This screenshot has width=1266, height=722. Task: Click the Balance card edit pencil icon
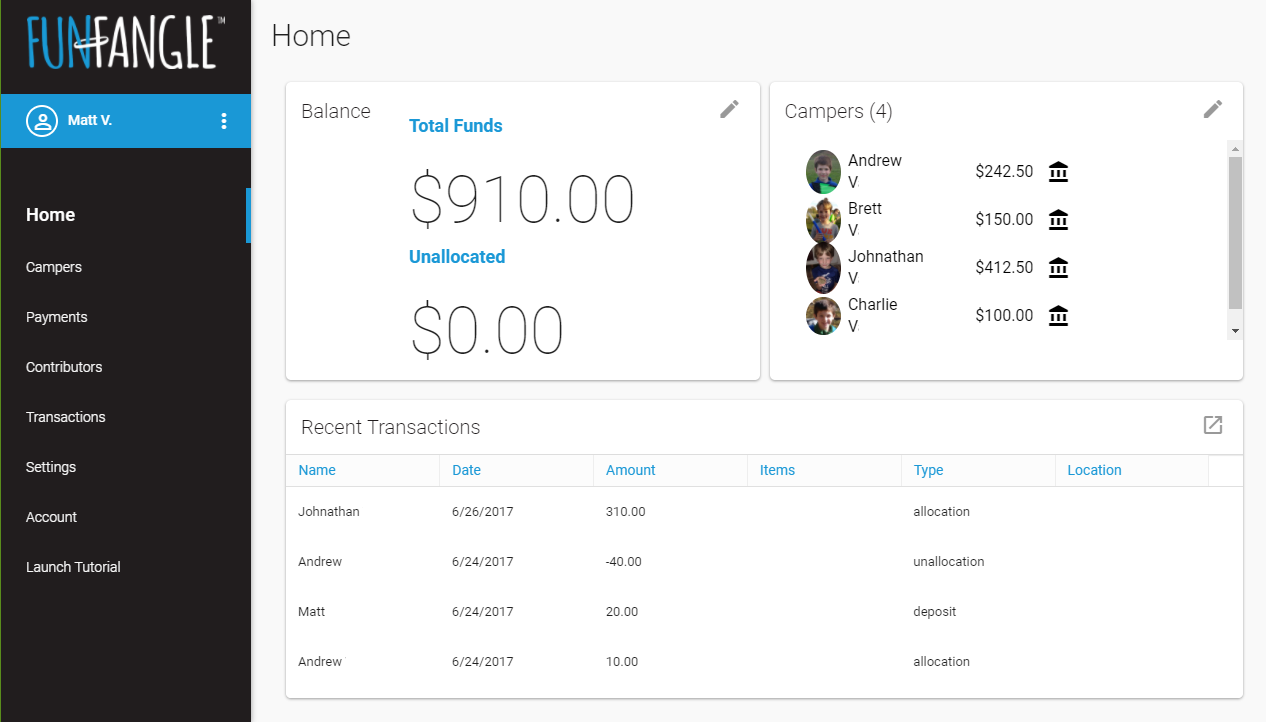[729, 109]
